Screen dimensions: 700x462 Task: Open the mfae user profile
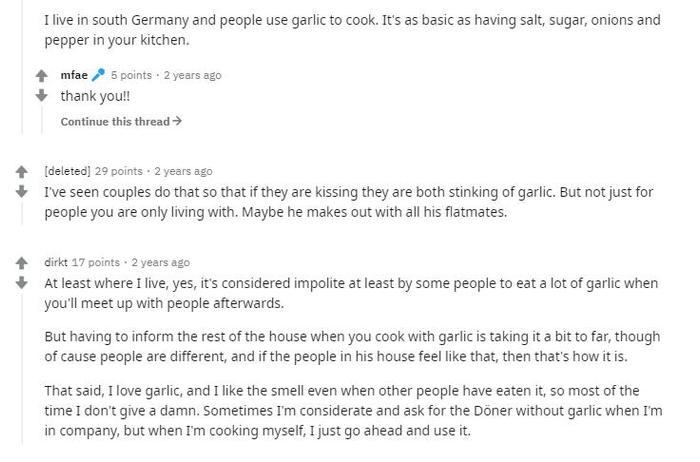point(74,75)
